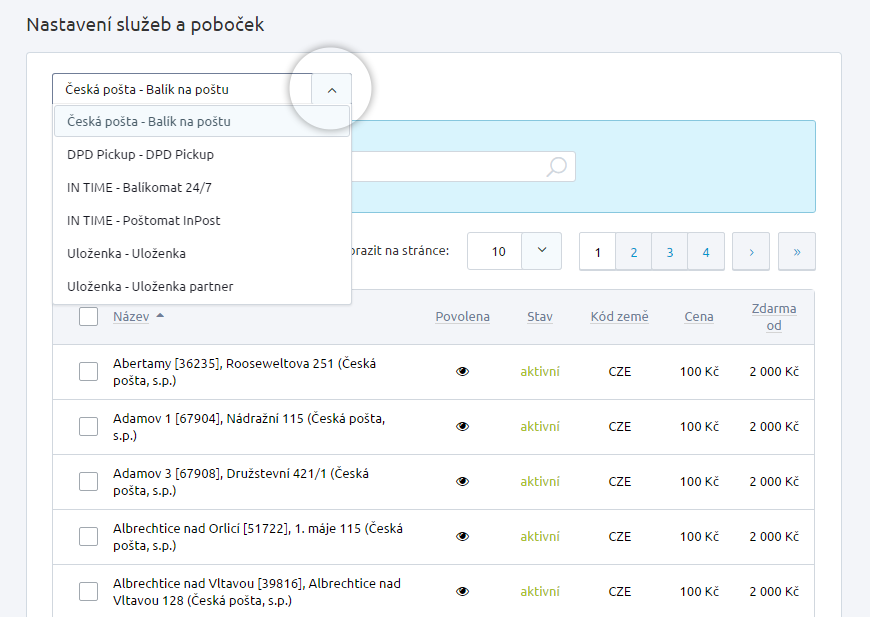Sort by Povolena column
Viewport: 870px width, 617px height.
[462, 316]
